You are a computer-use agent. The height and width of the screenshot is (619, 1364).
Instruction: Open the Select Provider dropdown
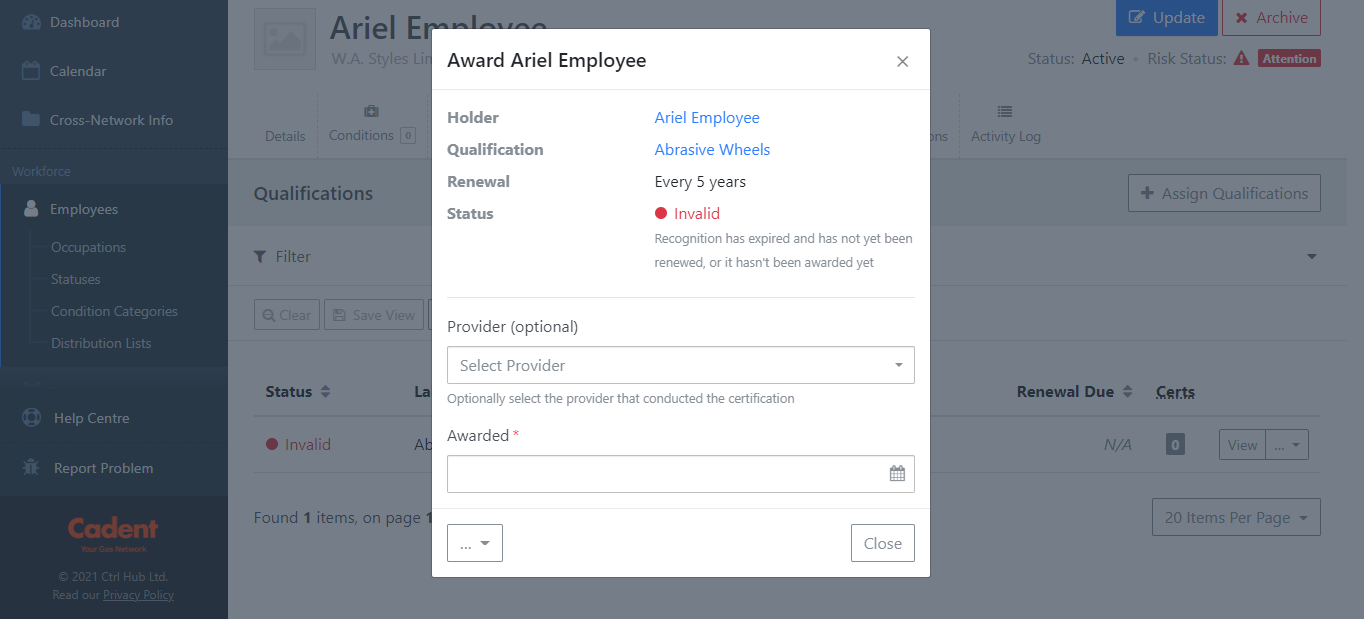(681, 365)
